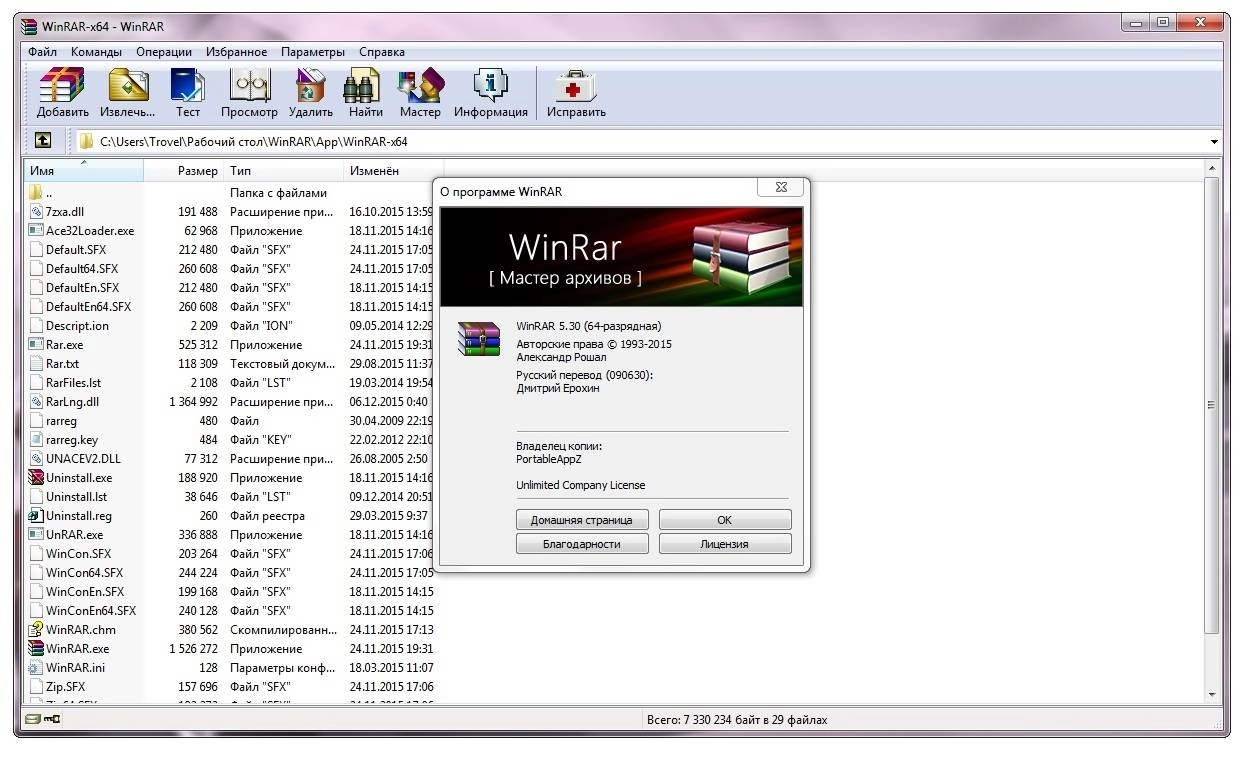Open the Команды menu

96,52
